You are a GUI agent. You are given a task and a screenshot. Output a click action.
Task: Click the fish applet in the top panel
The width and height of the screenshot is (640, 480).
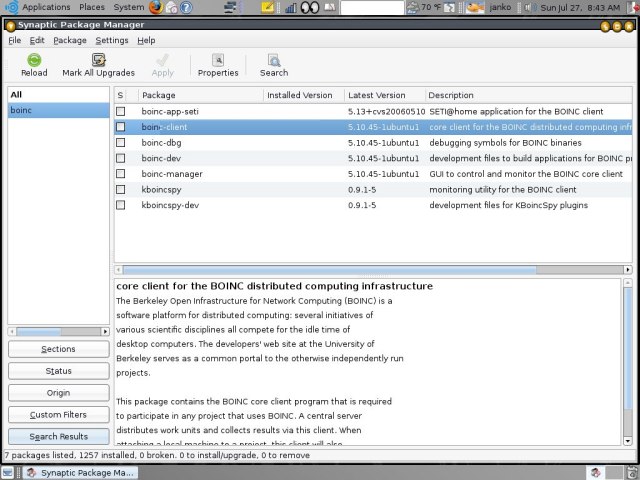[x=475, y=7]
